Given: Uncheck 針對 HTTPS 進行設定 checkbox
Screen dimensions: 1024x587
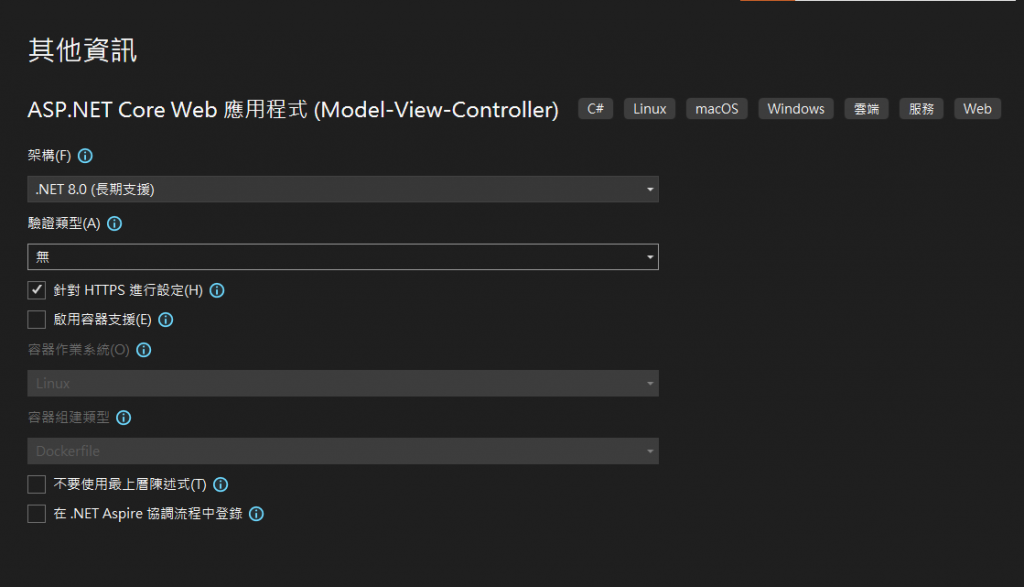Looking at the screenshot, I should (x=37, y=290).
